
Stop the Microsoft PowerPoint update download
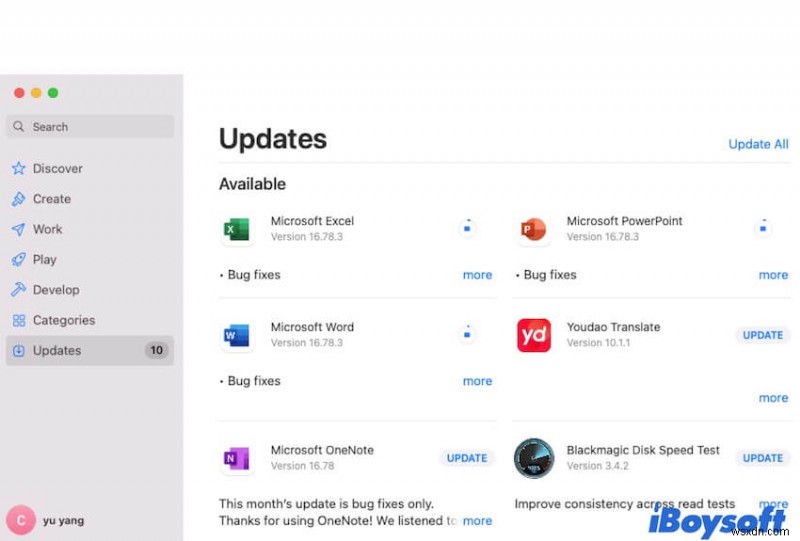763,228
